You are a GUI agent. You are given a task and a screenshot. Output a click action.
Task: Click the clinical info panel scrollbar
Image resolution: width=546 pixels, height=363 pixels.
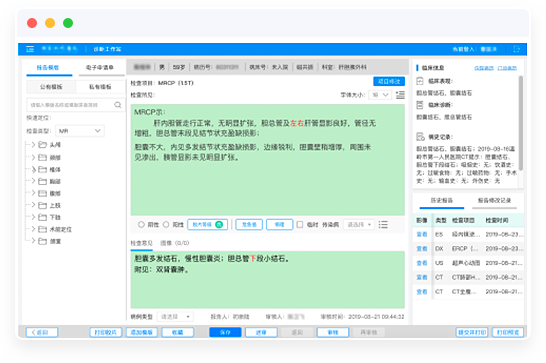click(521, 124)
